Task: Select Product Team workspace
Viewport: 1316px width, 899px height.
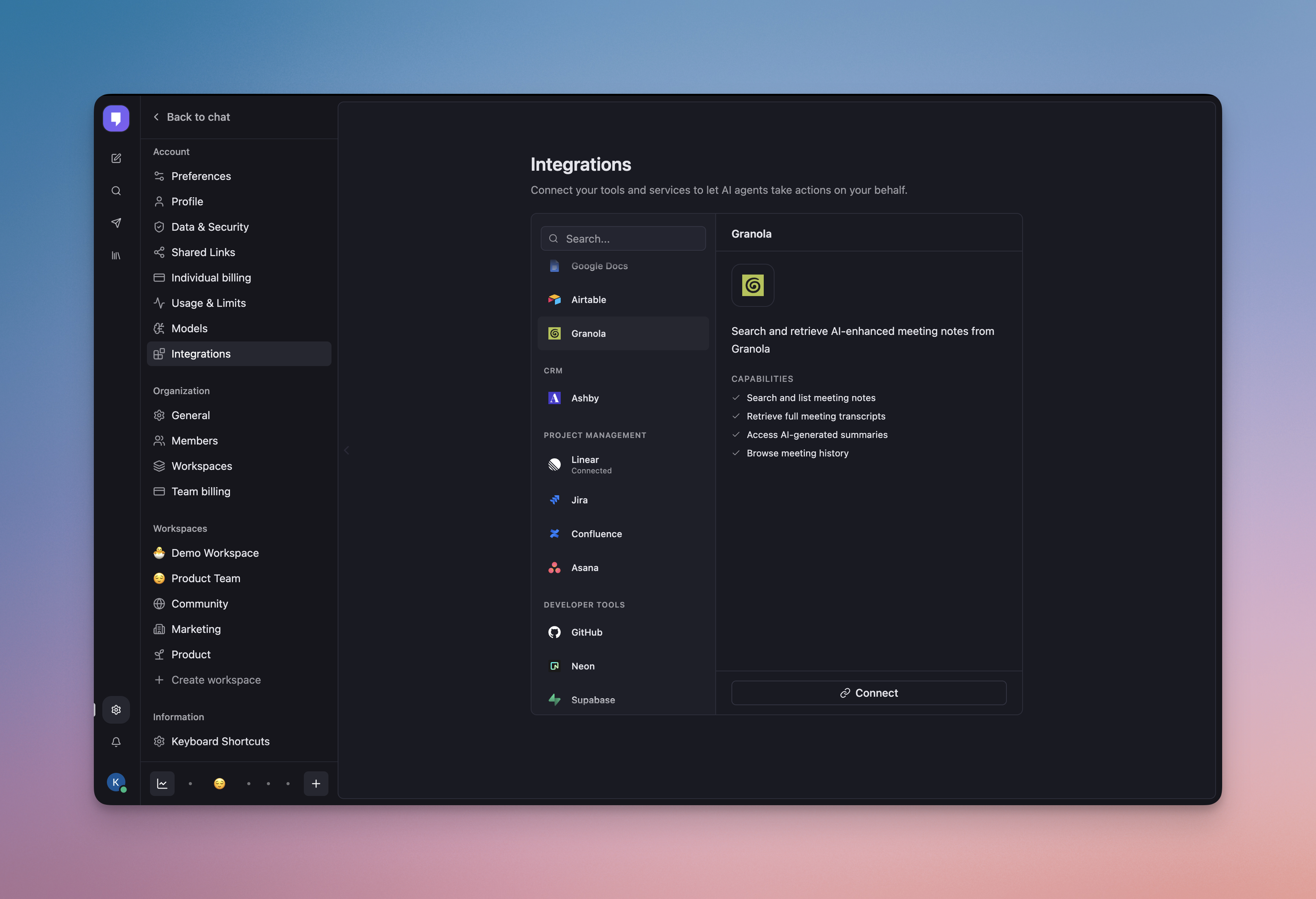Action: [x=239, y=579]
